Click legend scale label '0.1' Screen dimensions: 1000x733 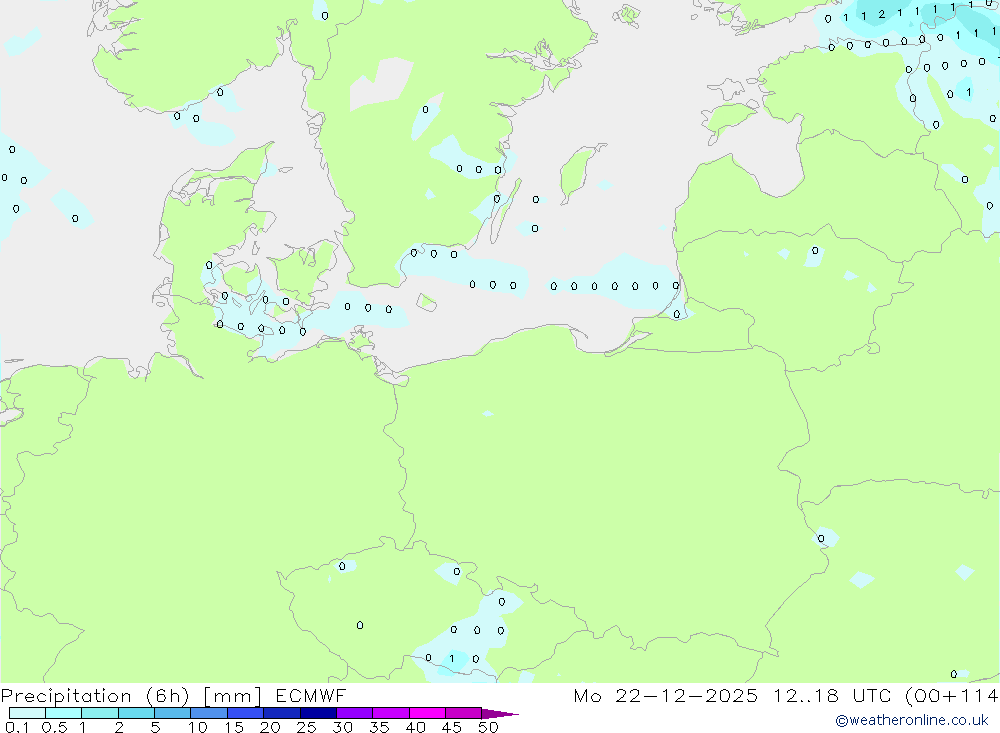[17, 727]
